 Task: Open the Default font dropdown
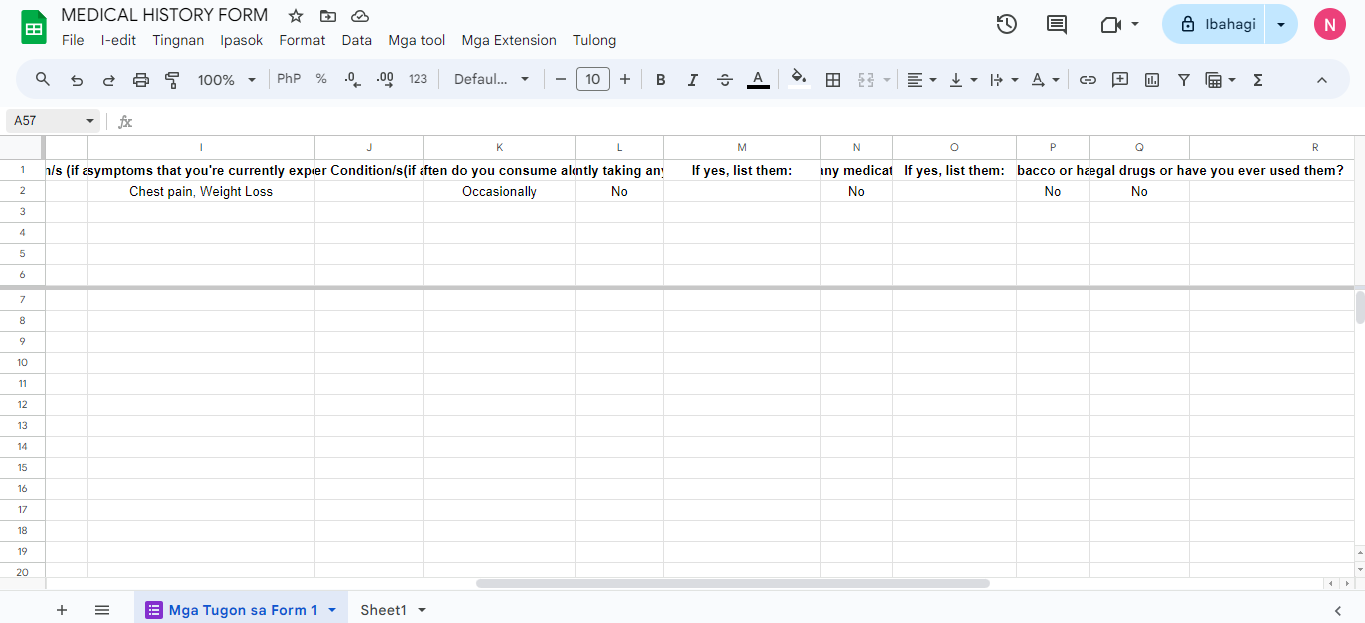pyautogui.click(x=492, y=79)
